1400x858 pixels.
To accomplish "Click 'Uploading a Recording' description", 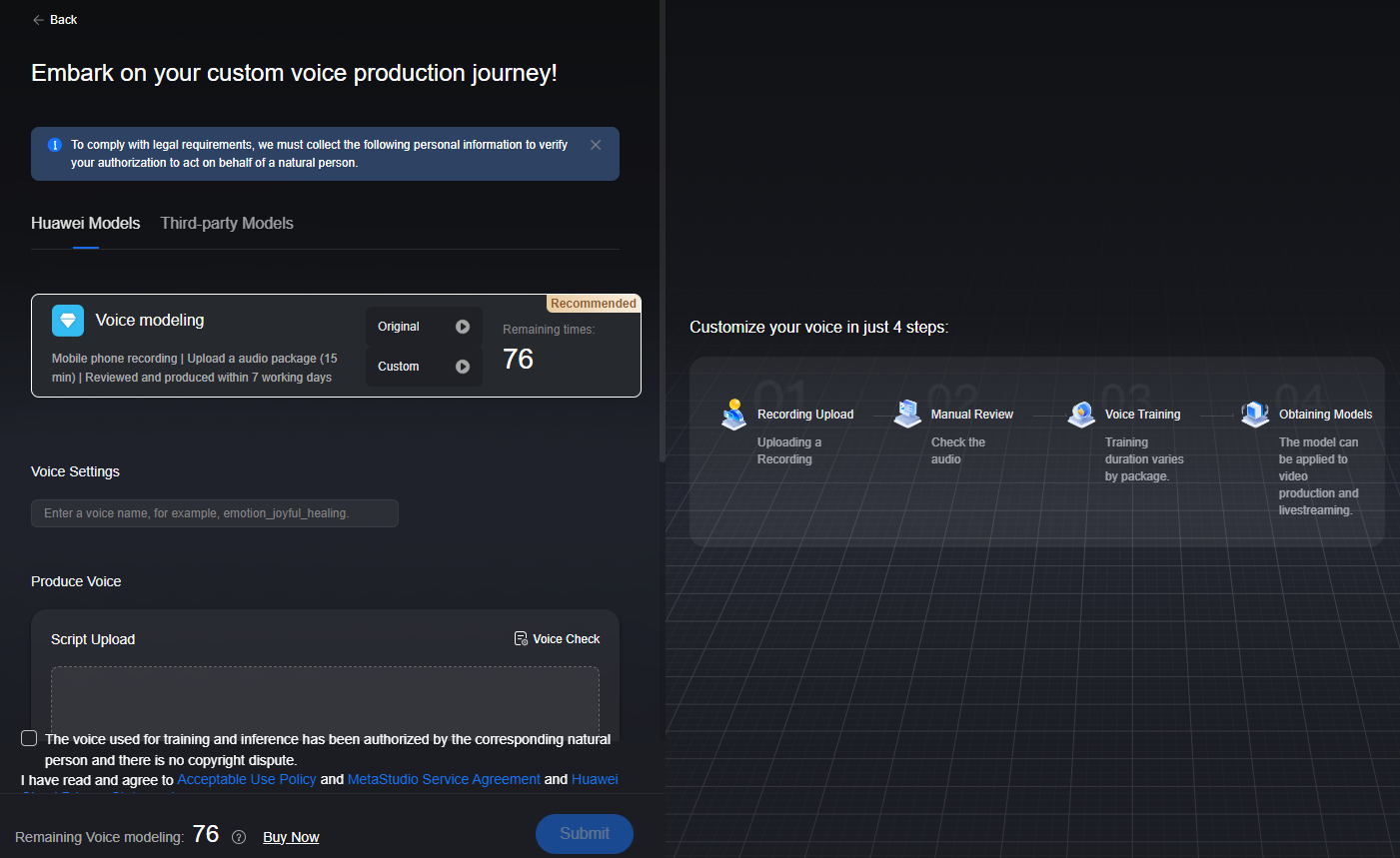I will [x=789, y=450].
